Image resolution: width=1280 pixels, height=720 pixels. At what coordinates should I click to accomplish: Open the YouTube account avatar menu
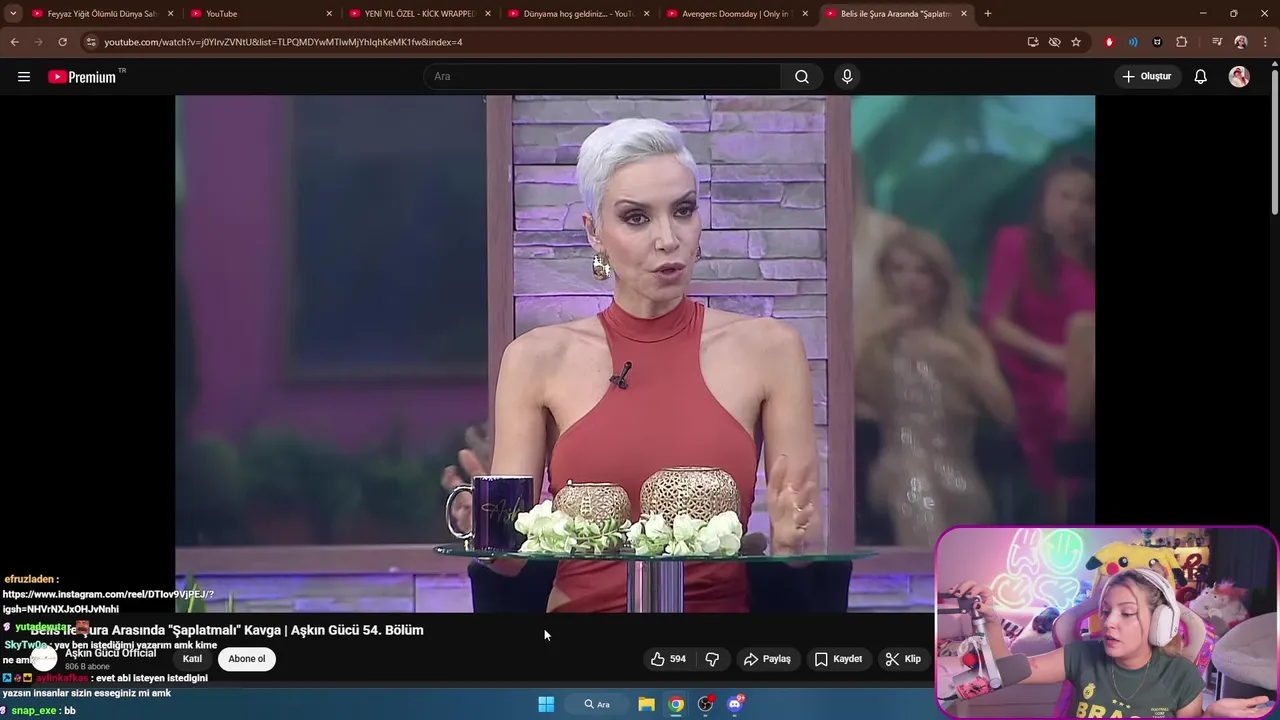1239,77
